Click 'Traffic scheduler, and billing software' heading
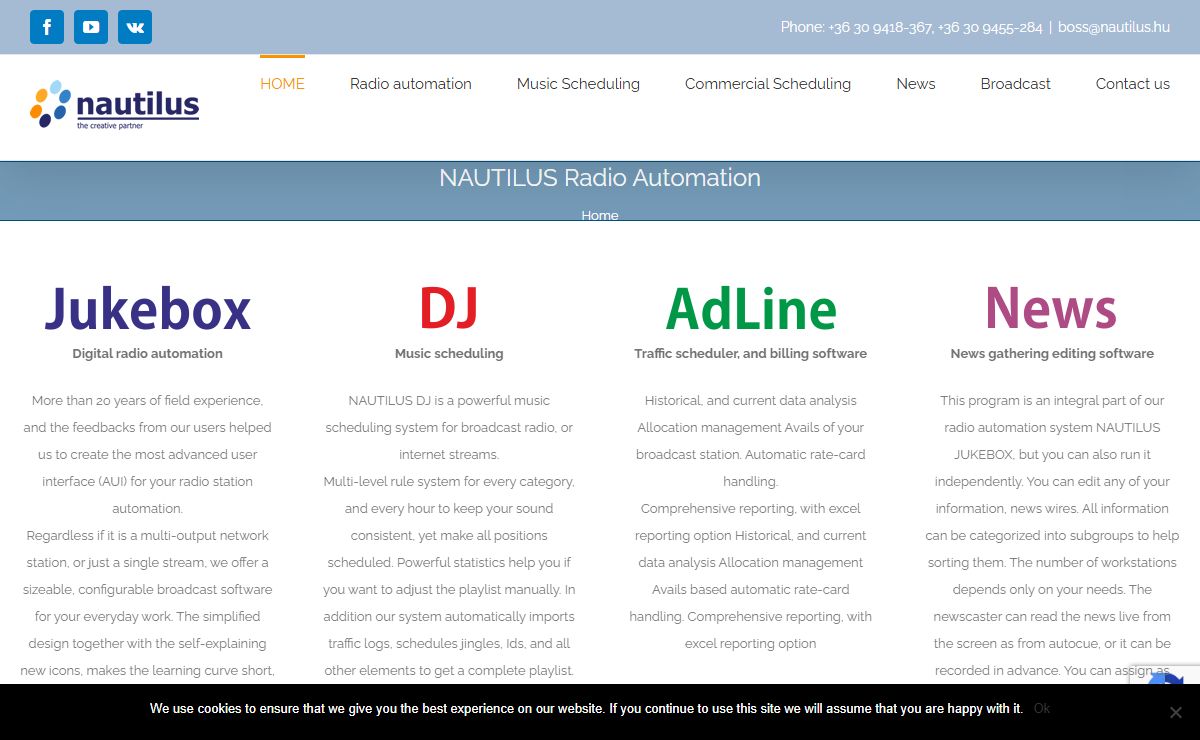The height and width of the screenshot is (740, 1200). click(x=751, y=353)
